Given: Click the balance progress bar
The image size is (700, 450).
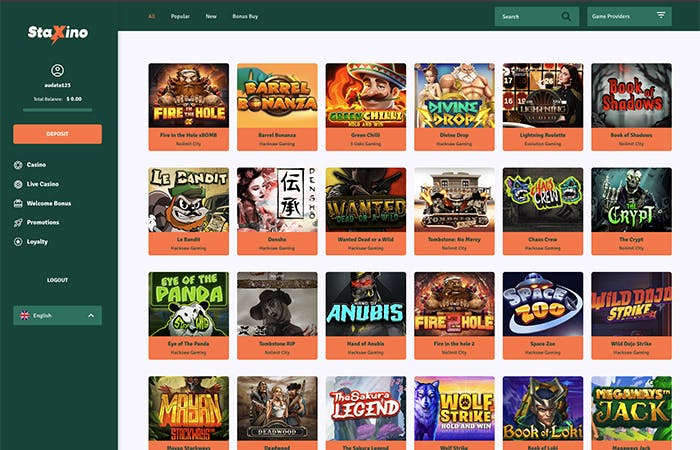Looking at the screenshot, I should point(58,109).
